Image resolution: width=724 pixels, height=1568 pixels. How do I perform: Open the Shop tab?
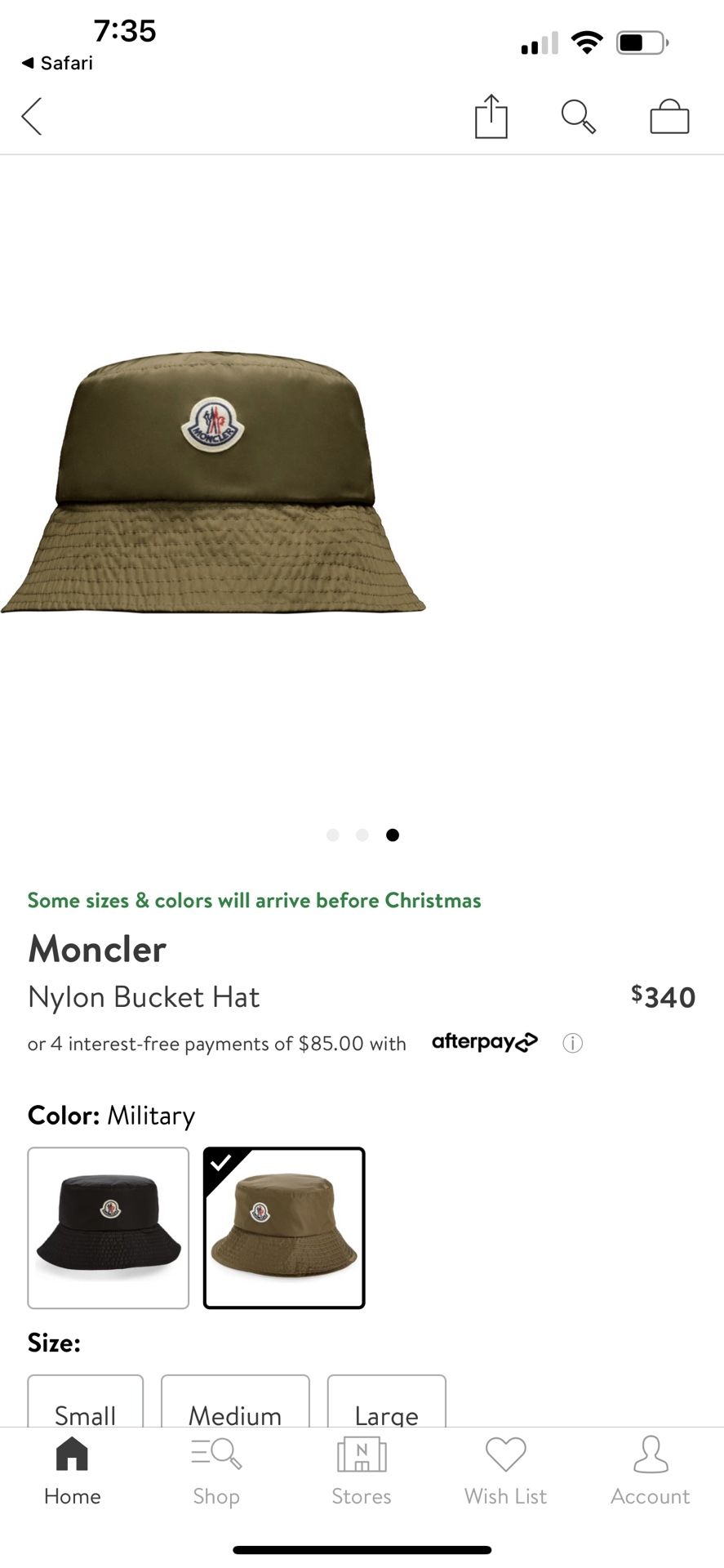[216, 1471]
